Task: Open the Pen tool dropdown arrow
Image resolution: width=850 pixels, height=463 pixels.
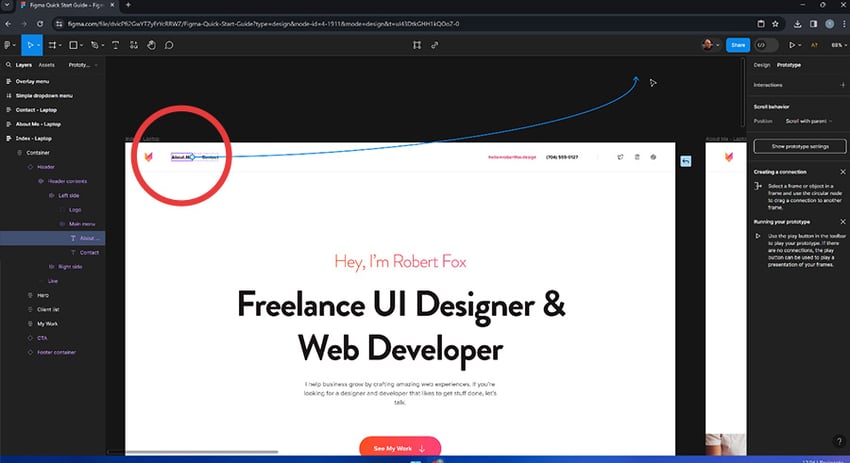Action: 102,46
